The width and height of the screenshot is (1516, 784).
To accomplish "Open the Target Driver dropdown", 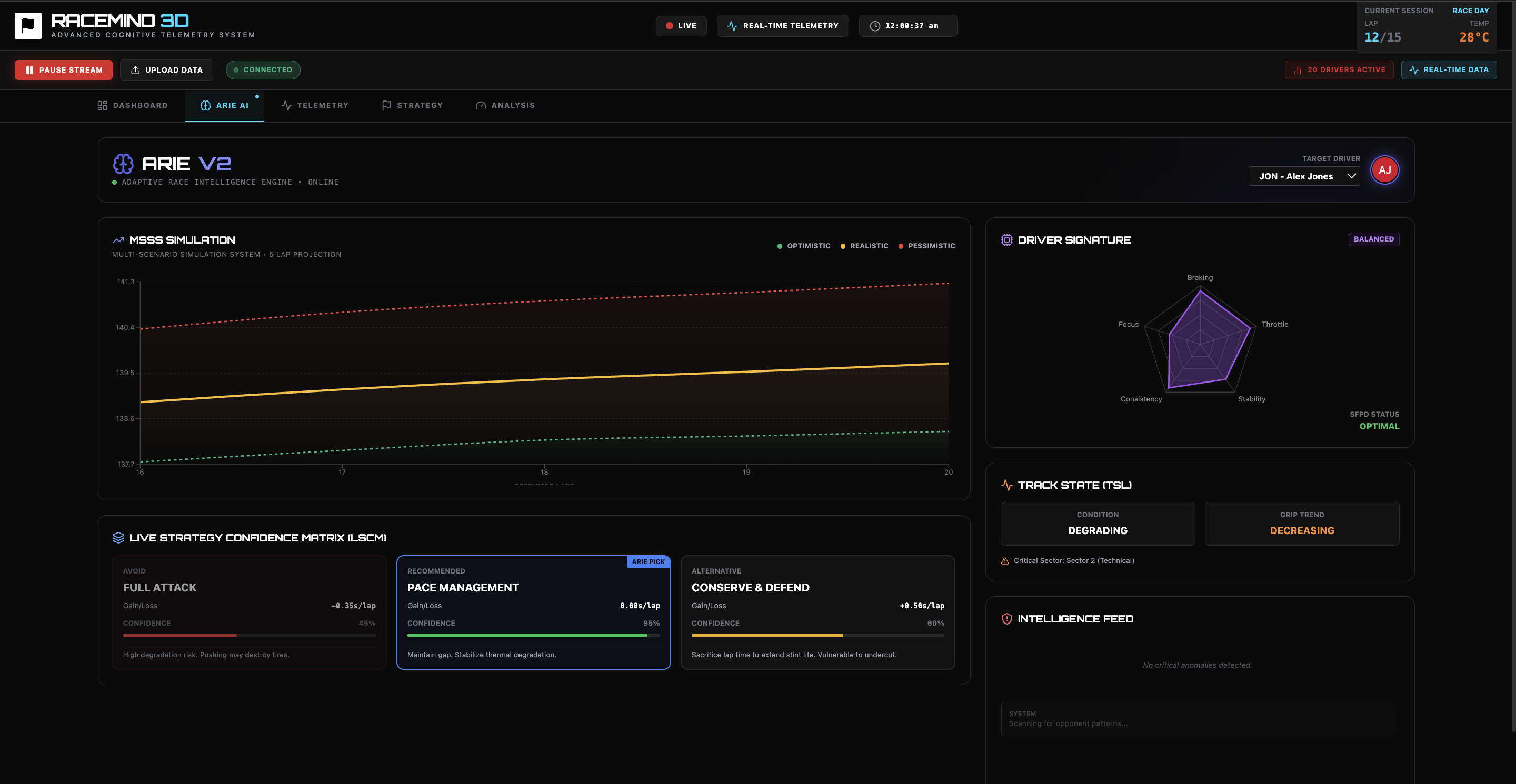I will [x=1303, y=176].
